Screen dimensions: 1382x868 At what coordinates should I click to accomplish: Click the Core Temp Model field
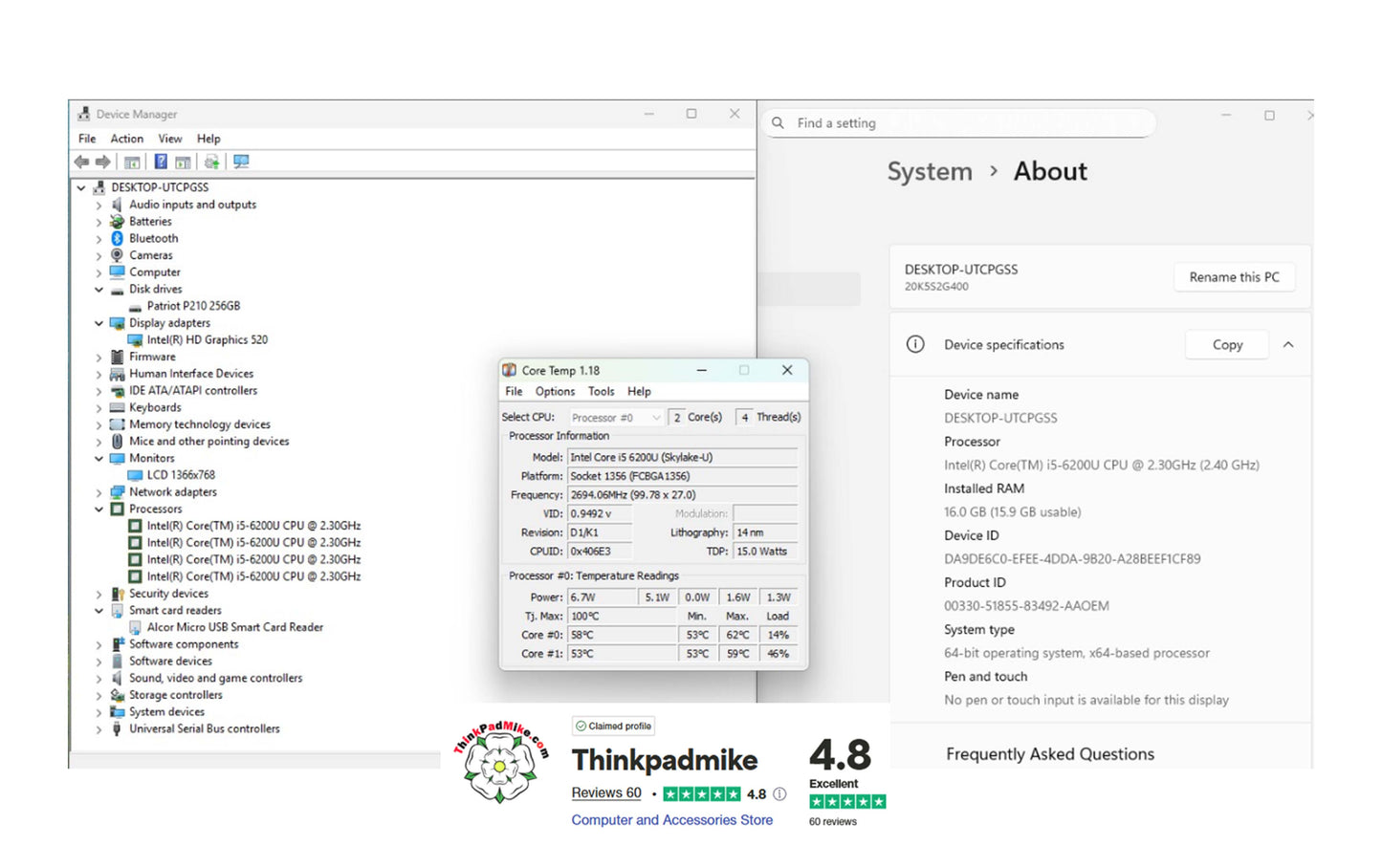(682, 457)
